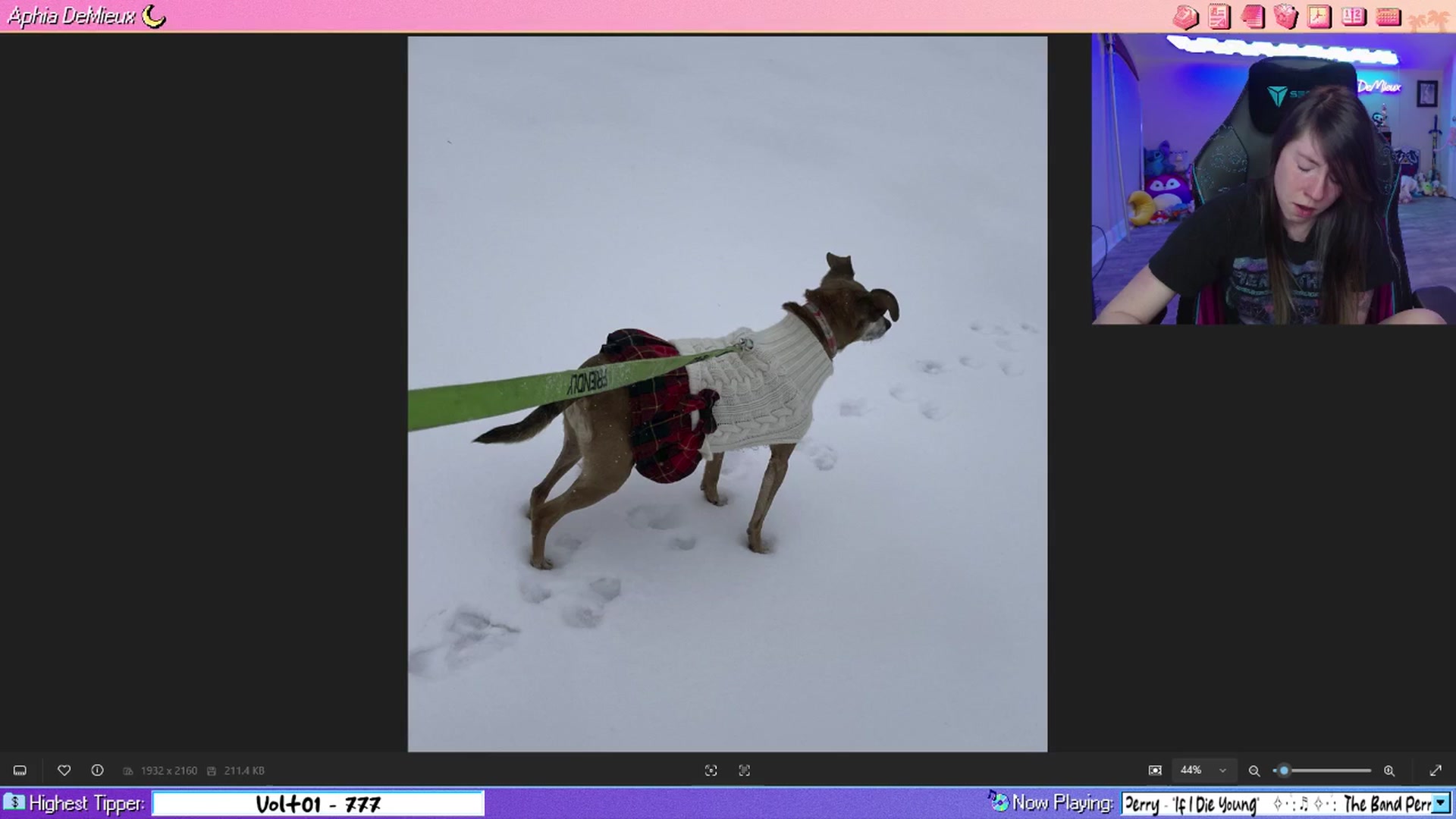
Task: Zoom in using the magnifier plus icon
Action: pos(1389,770)
